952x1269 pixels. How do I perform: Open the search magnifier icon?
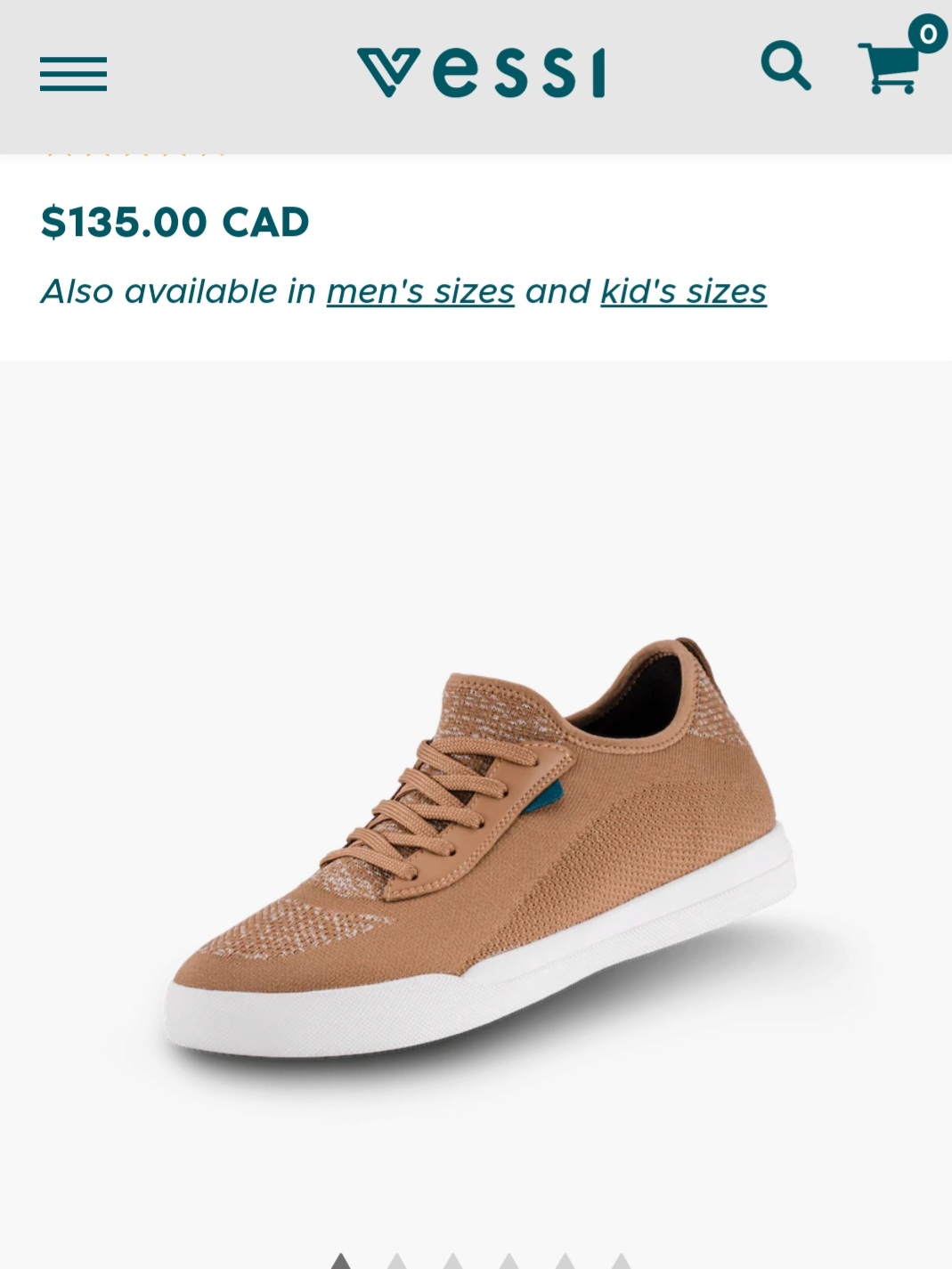pos(785,65)
